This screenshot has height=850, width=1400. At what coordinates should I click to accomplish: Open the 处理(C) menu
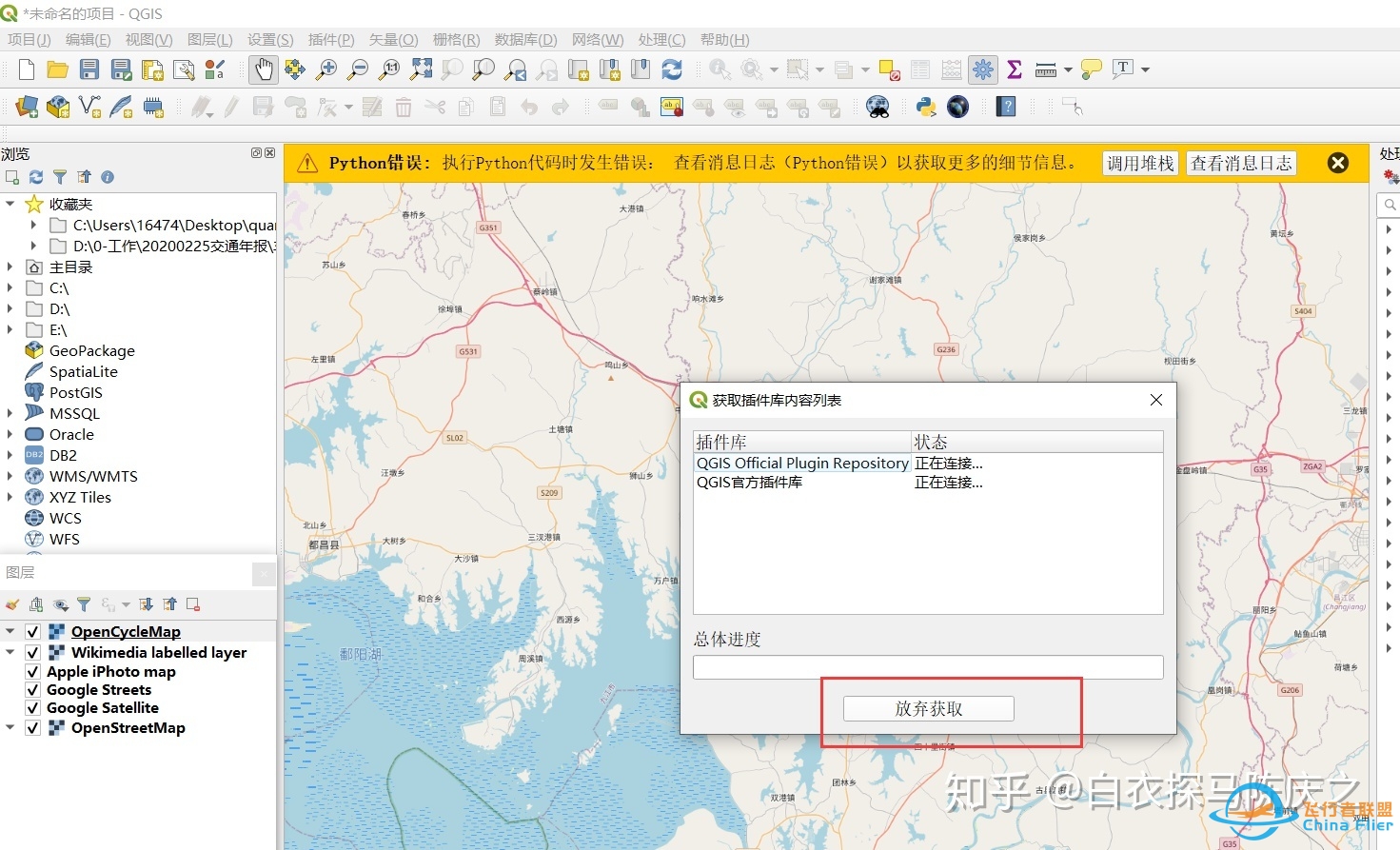pyautogui.click(x=661, y=39)
